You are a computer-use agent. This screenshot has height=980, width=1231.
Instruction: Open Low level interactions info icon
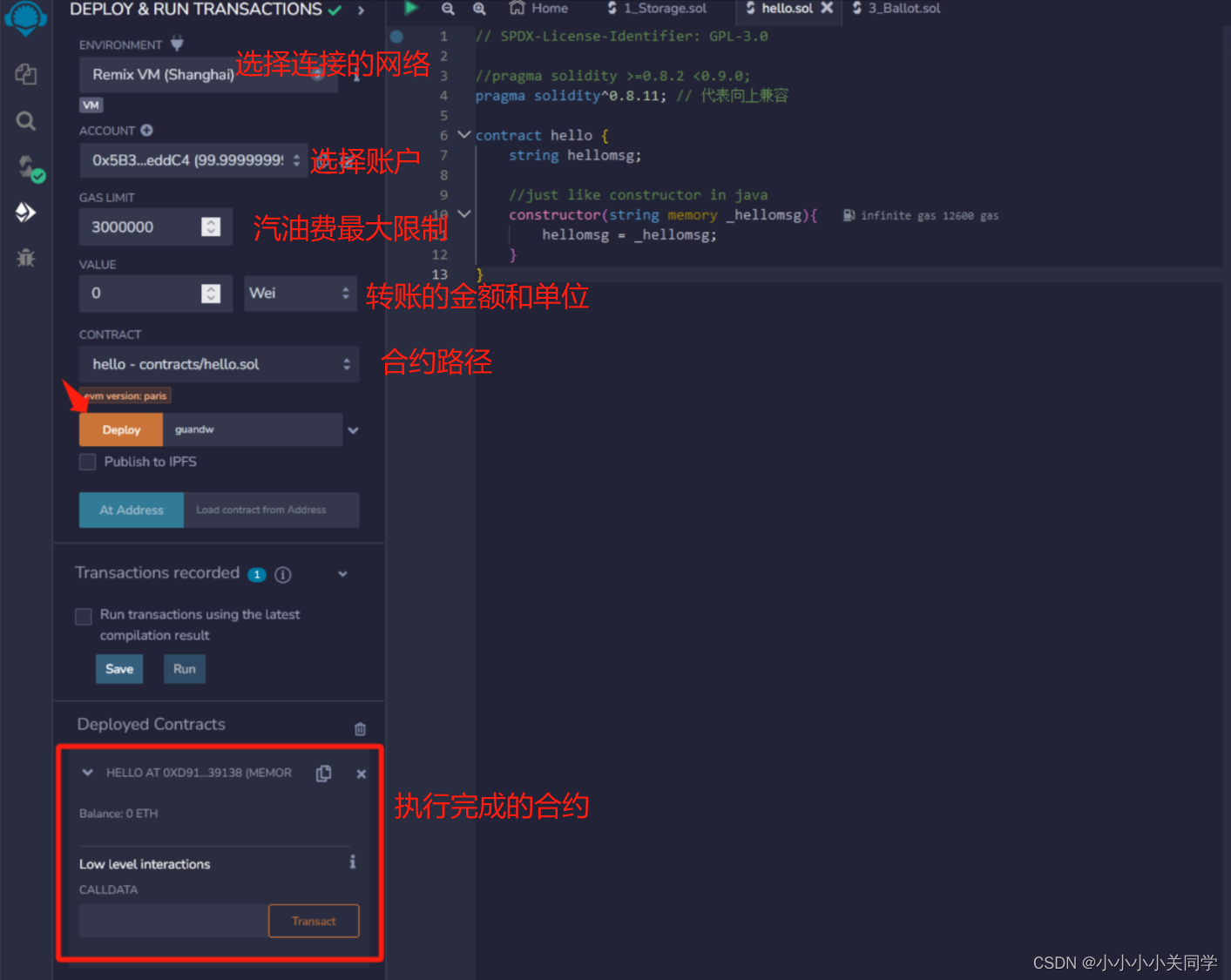(352, 862)
